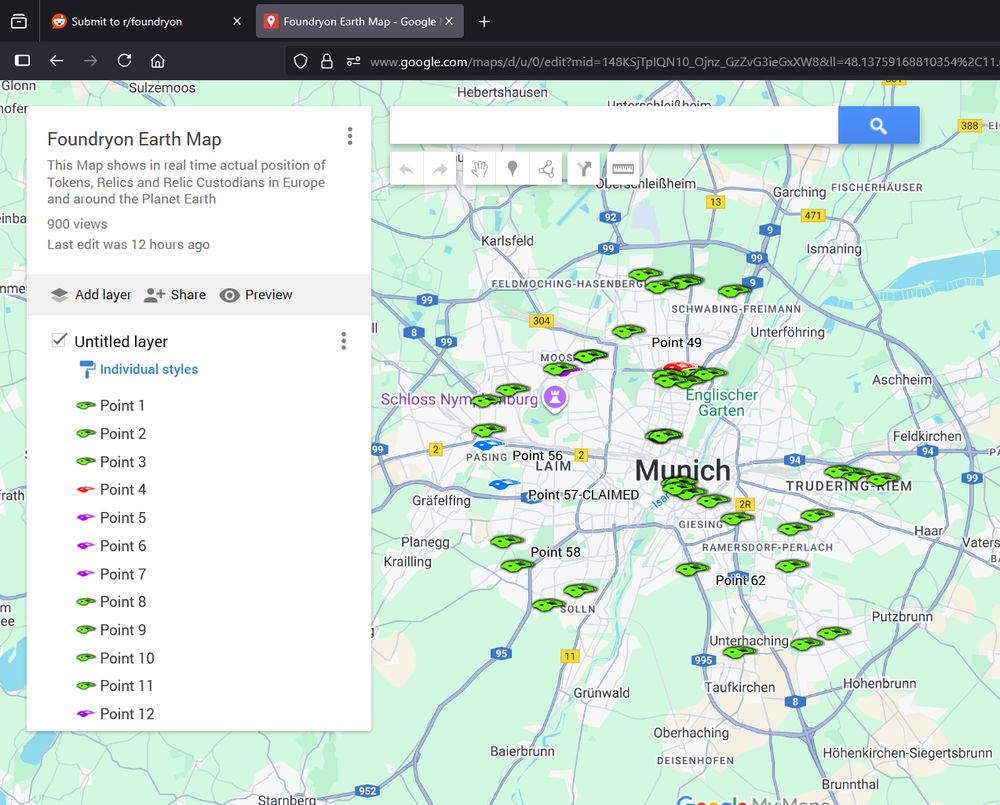Image resolution: width=1000 pixels, height=805 pixels.
Task: Uncheck the Untitled layer checkbox
Action: [x=59, y=341]
